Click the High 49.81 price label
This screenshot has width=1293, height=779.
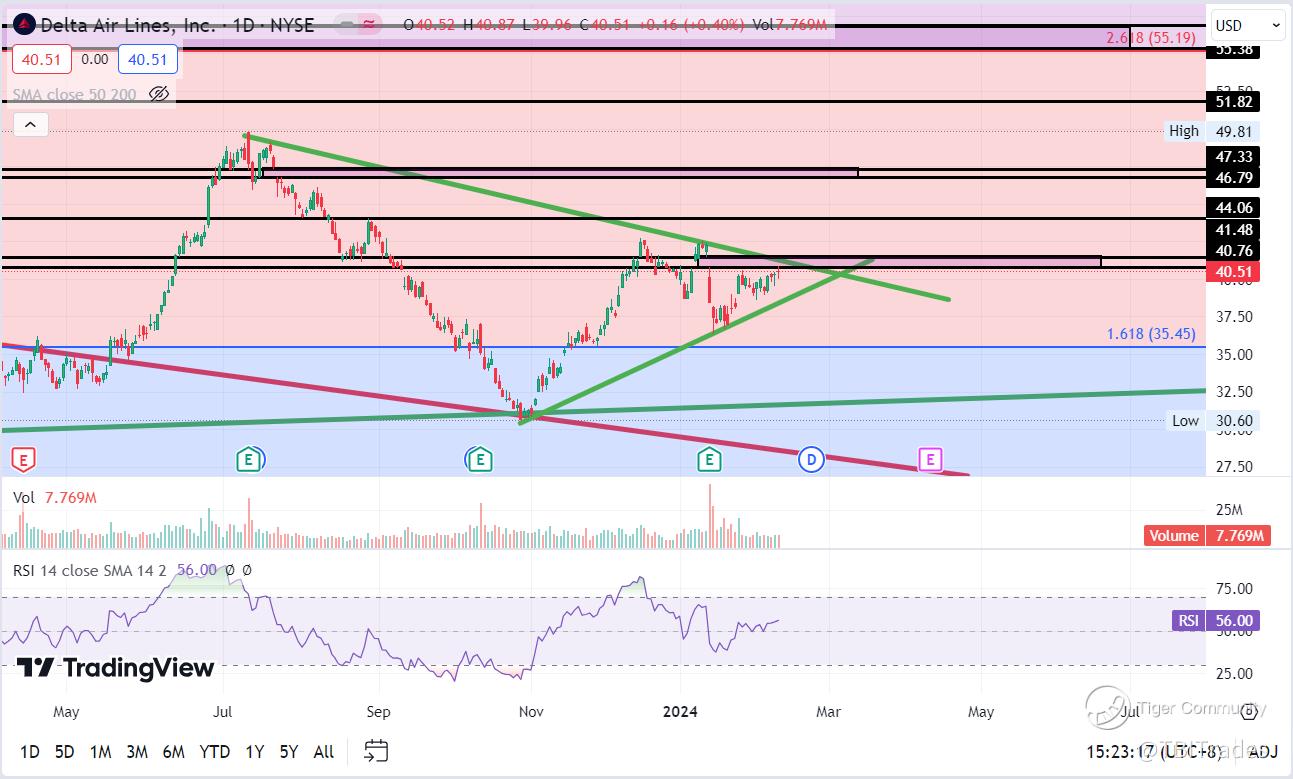tap(1213, 131)
